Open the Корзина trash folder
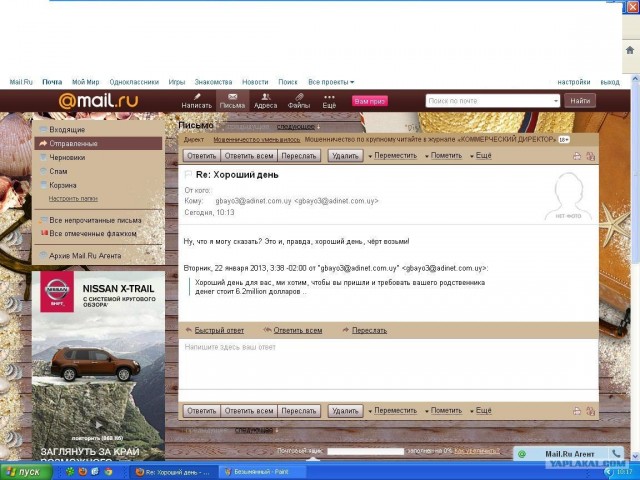The width and height of the screenshot is (640, 480). [62, 185]
